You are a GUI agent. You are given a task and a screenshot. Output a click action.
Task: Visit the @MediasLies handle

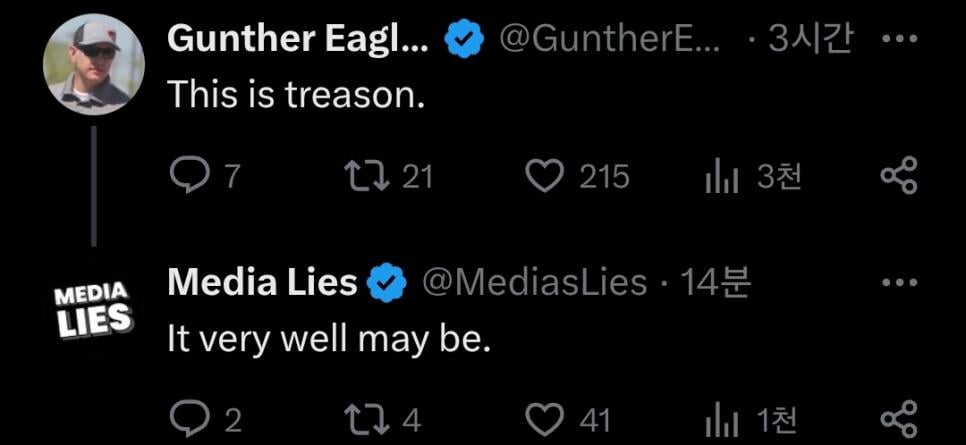tap(535, 283)
